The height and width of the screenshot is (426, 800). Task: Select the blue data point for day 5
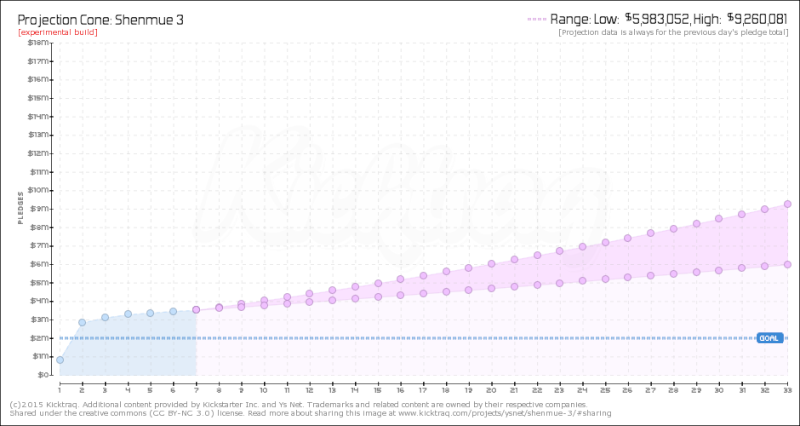tap(151, 313)
